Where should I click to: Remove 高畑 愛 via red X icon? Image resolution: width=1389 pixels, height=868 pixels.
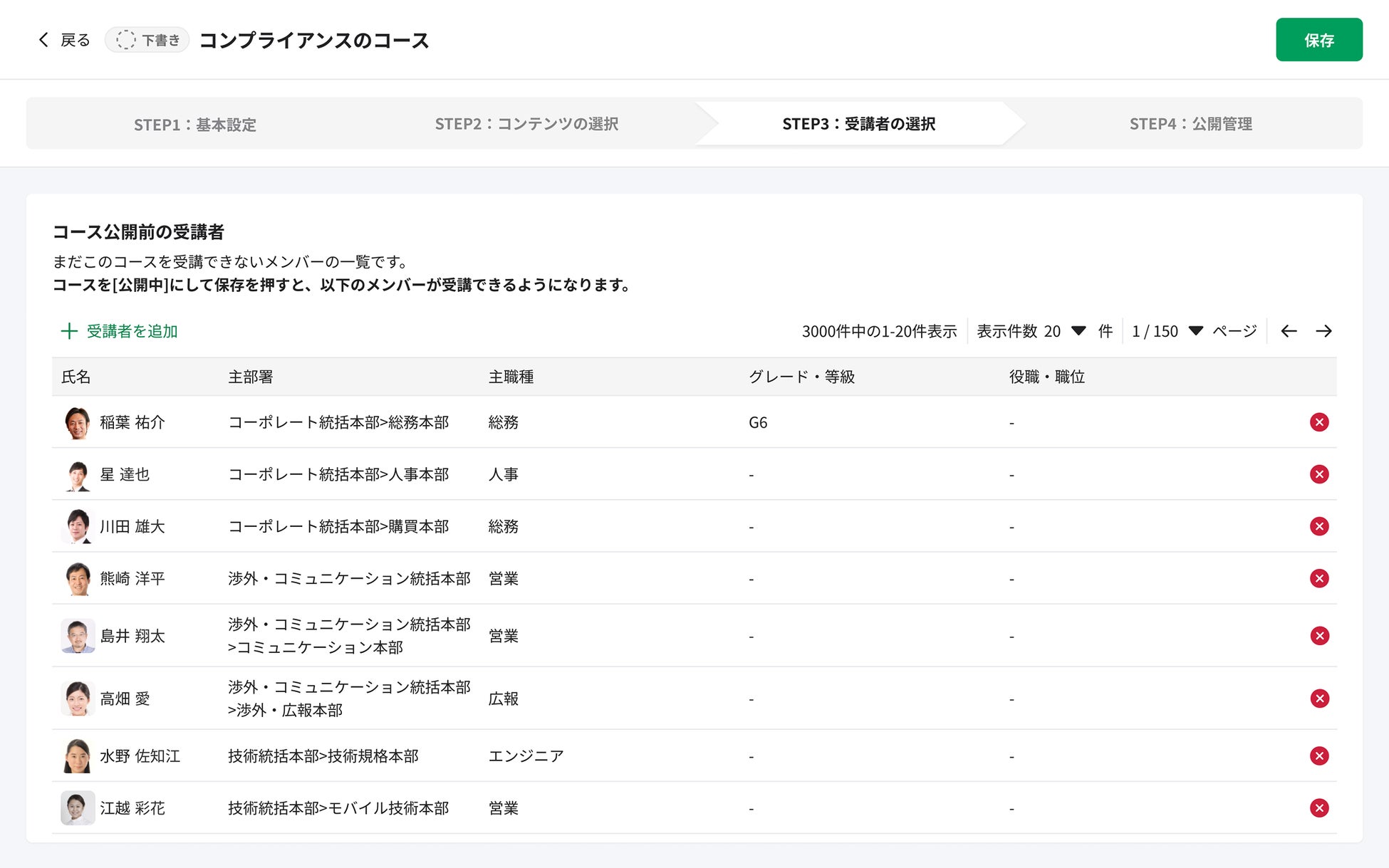point(1319,699)
